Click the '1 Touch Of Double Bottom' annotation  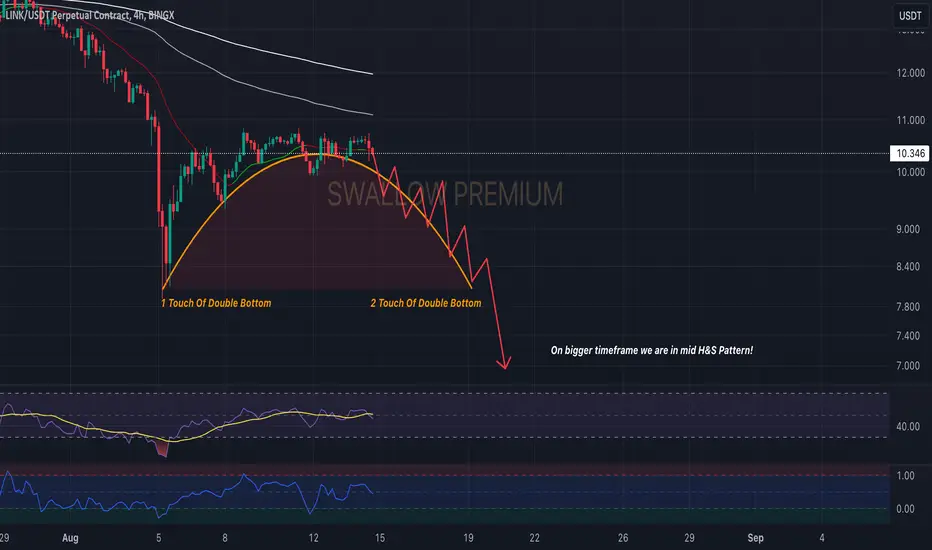click(216, 303)
